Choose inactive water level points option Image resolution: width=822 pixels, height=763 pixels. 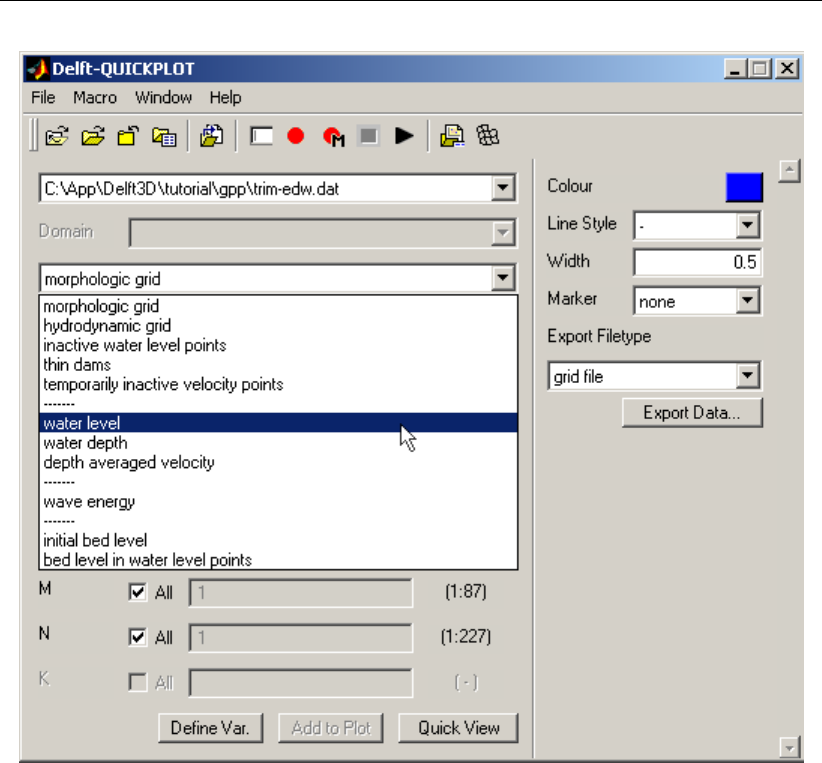tap(278, 345)
